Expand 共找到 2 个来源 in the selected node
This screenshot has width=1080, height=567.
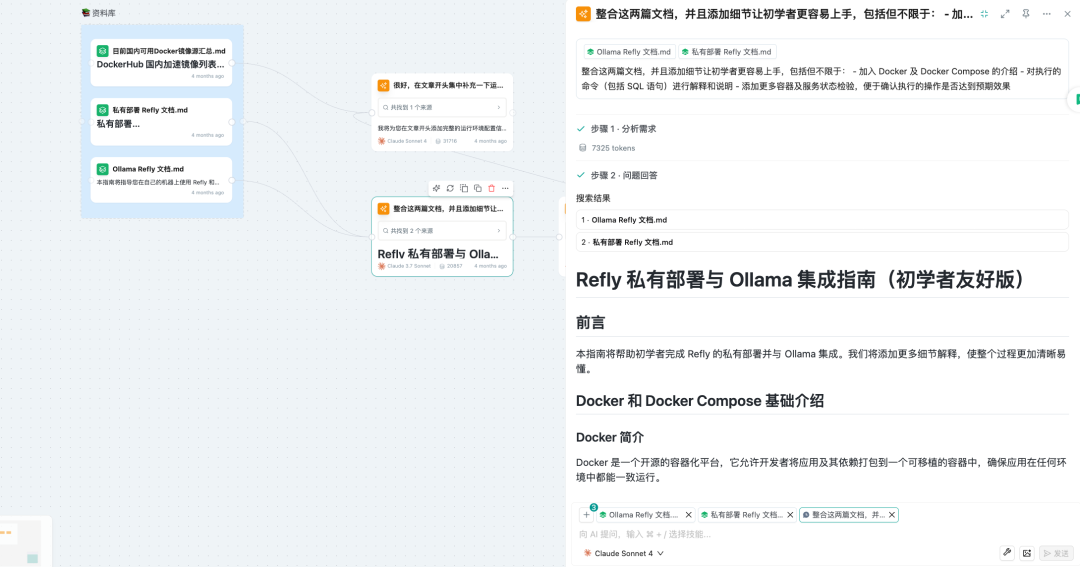coord(442,231)
